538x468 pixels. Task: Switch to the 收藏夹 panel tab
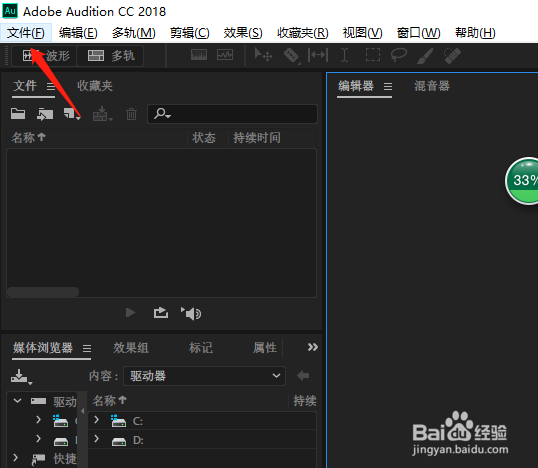tap(95, 86)
